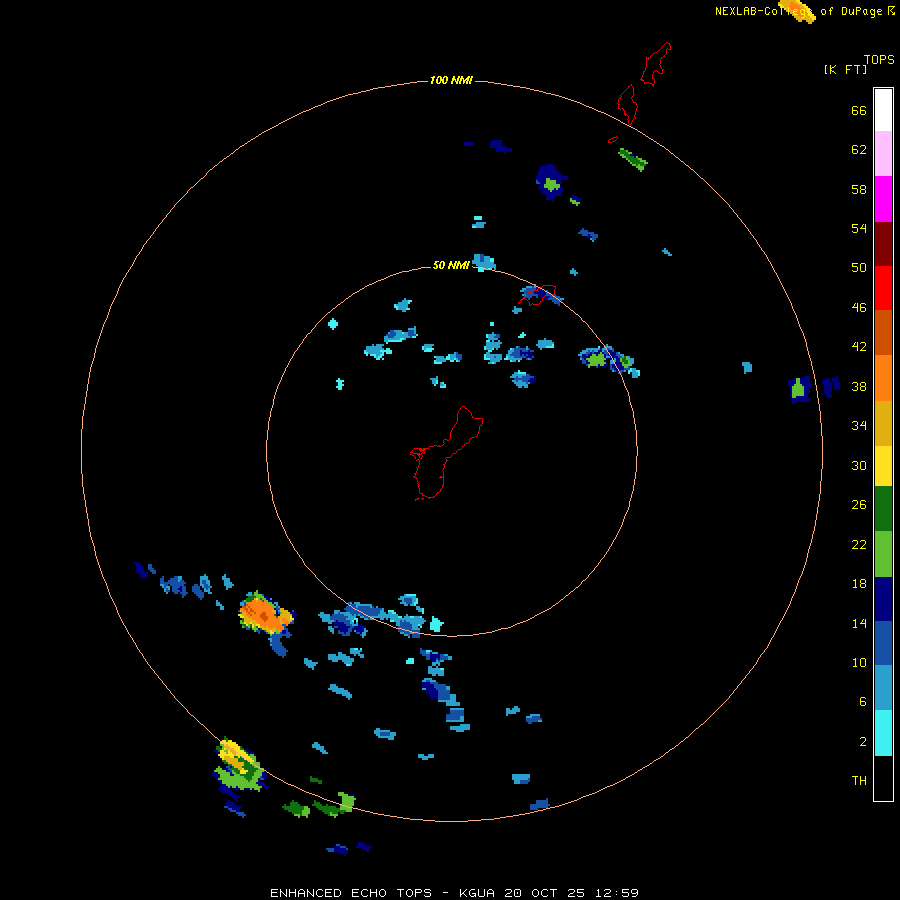Click the light green 22 kft swatch

click(x=883, y=554)
